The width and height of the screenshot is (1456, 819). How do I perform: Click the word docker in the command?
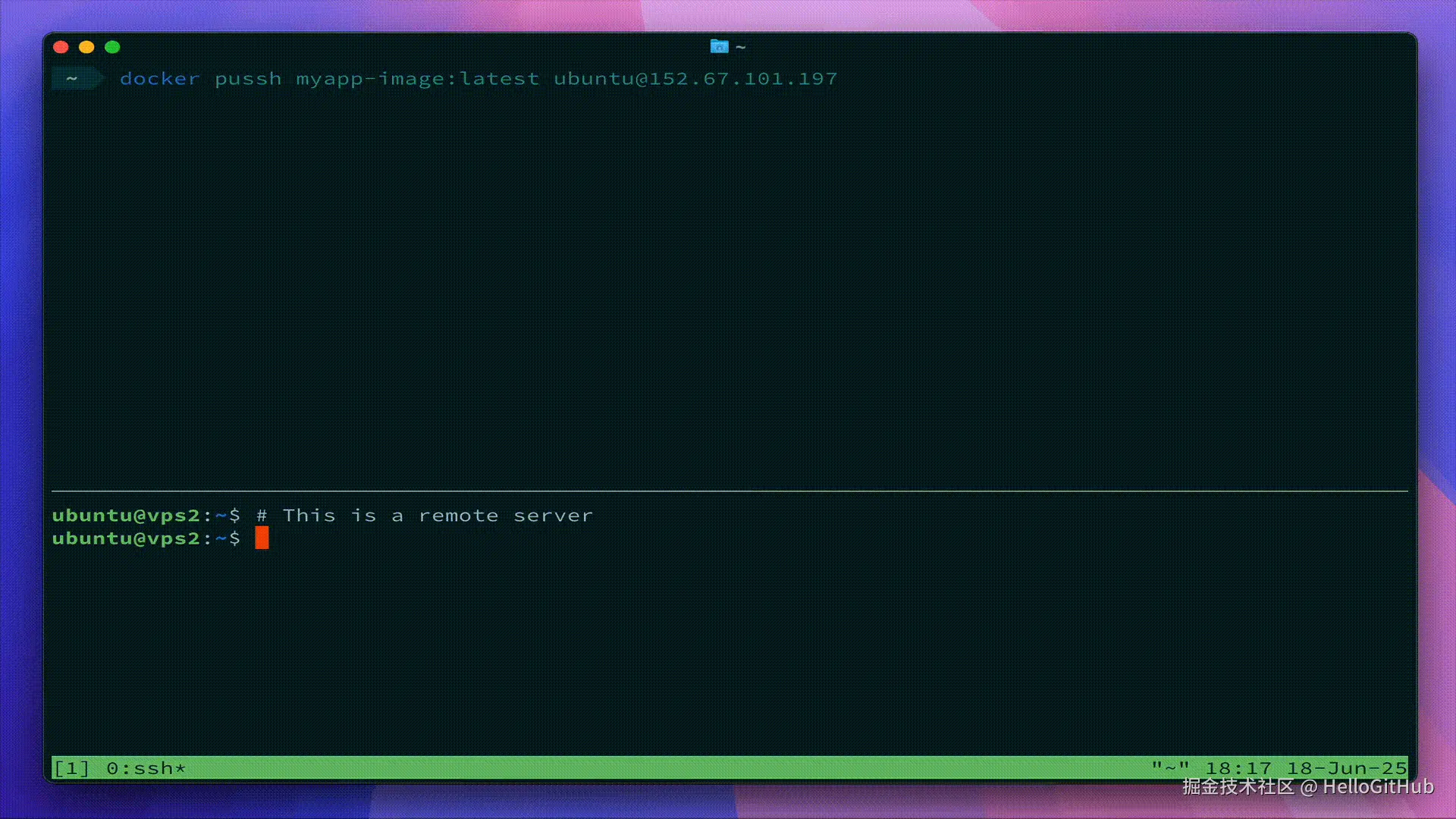[x=159, y=78]
